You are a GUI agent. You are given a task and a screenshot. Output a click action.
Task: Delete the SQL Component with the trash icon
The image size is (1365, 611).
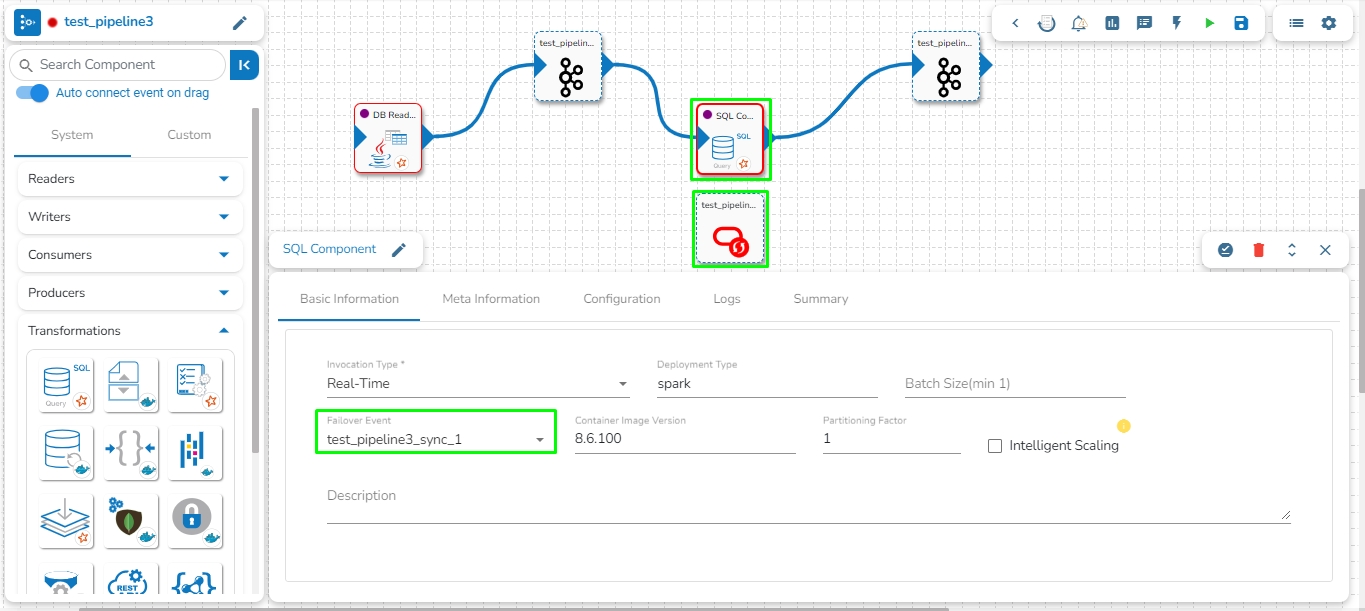[1258, 250]
